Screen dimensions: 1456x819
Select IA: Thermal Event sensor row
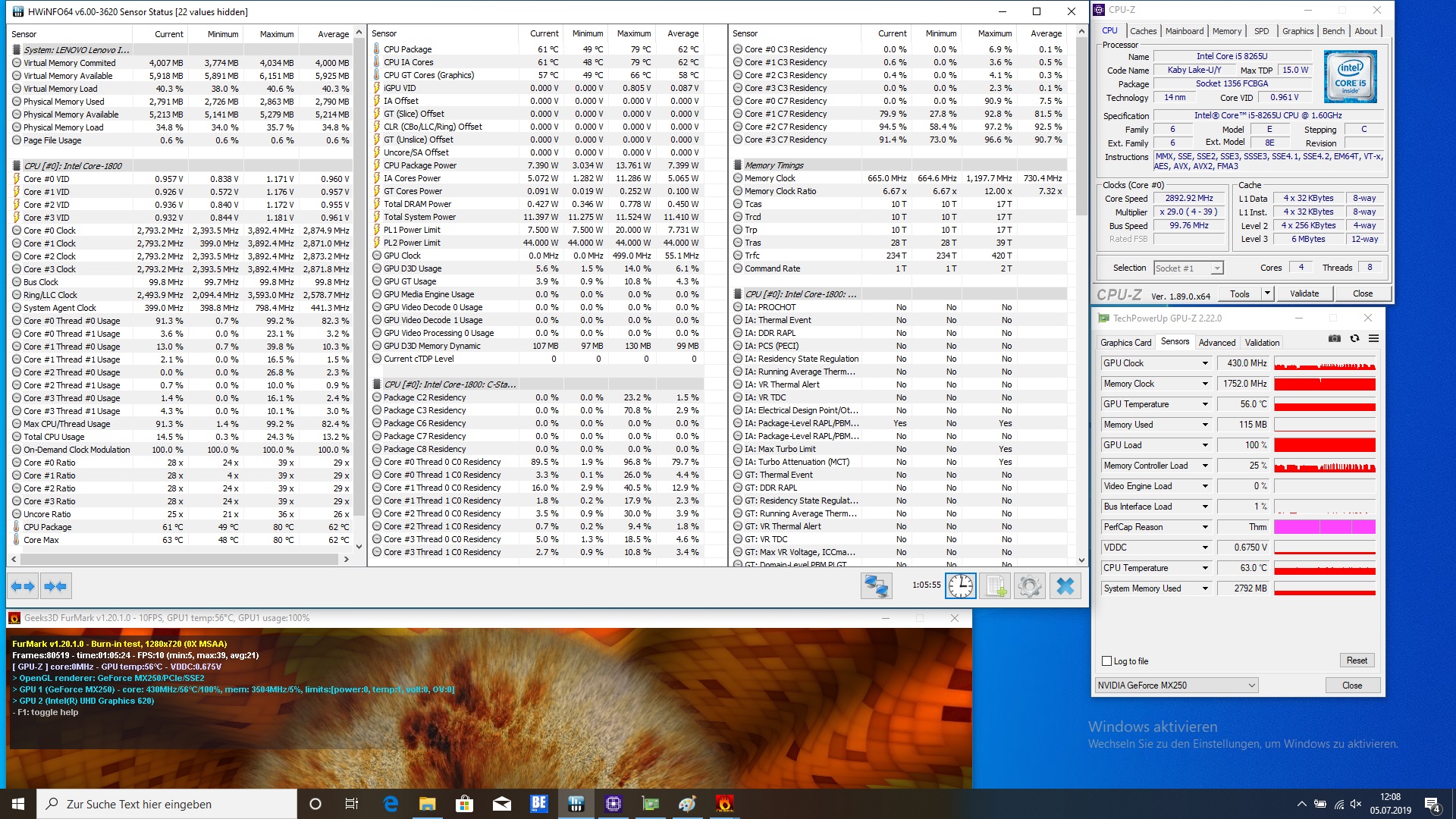tap(899, 320)
